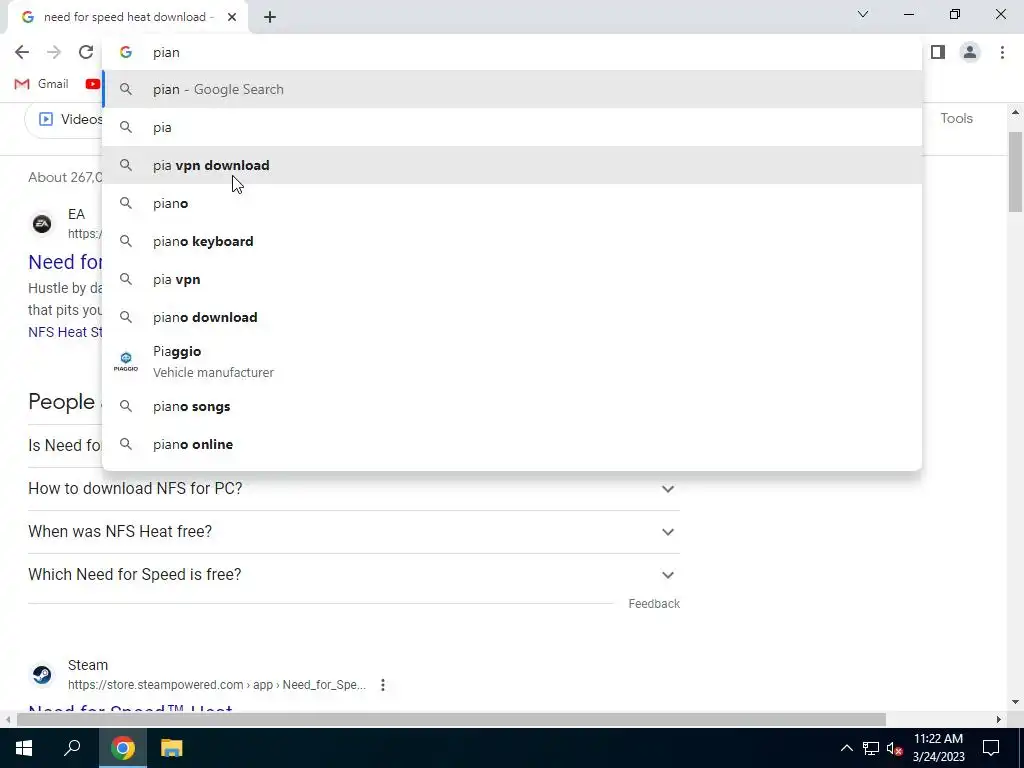Expand 'Which Need for Speed is free?'
1024x768 pixels.
click(x=351, y=575)
